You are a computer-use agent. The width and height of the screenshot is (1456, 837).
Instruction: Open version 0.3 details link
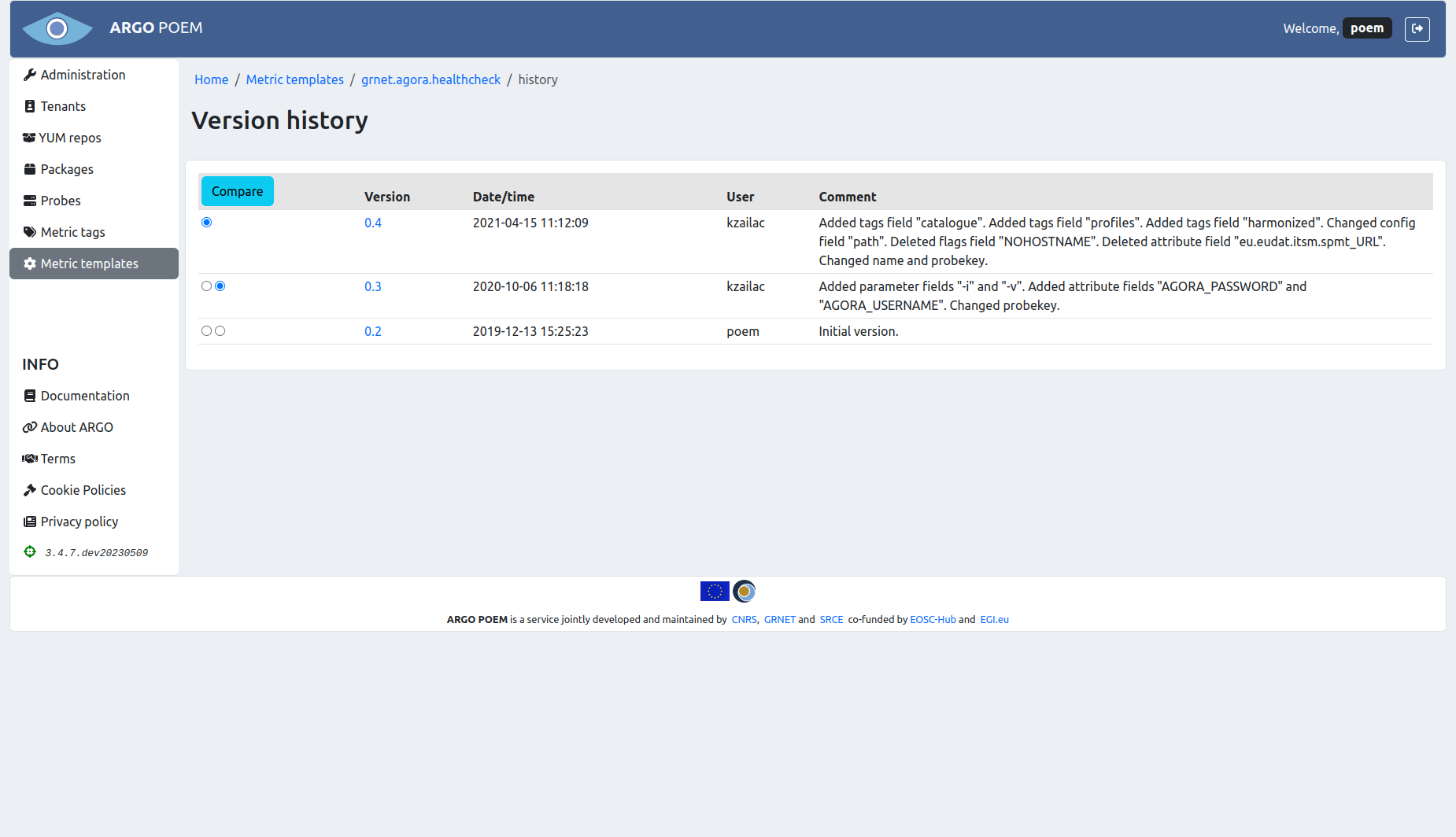[373, 286]
